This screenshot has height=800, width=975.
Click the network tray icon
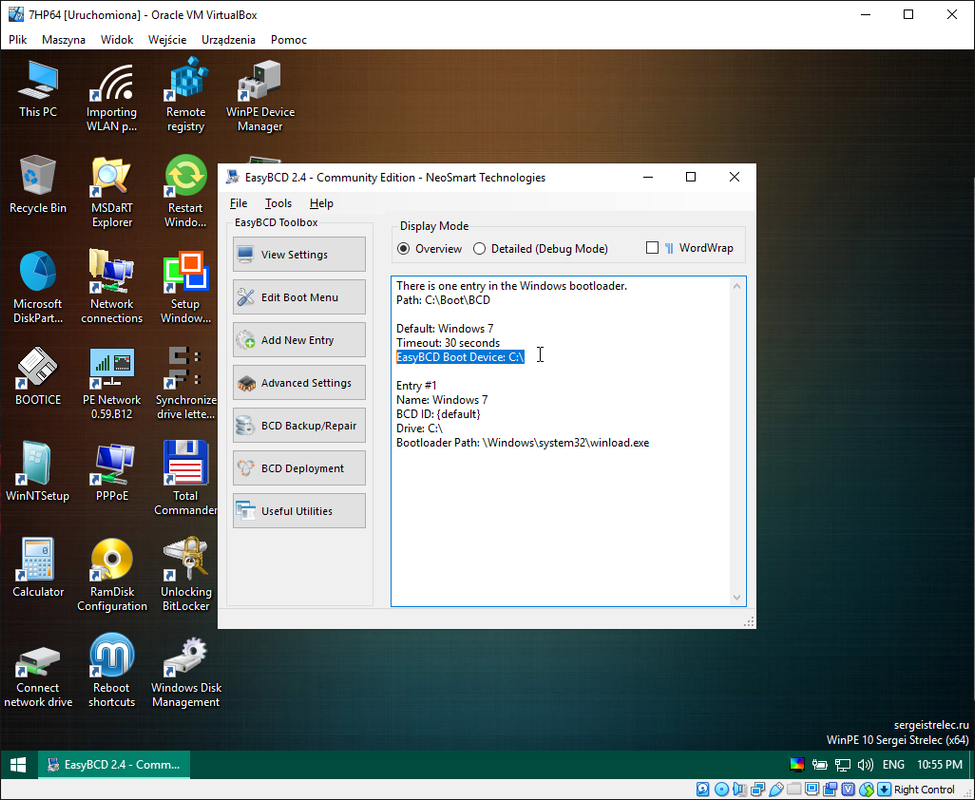tap(843, 765)
